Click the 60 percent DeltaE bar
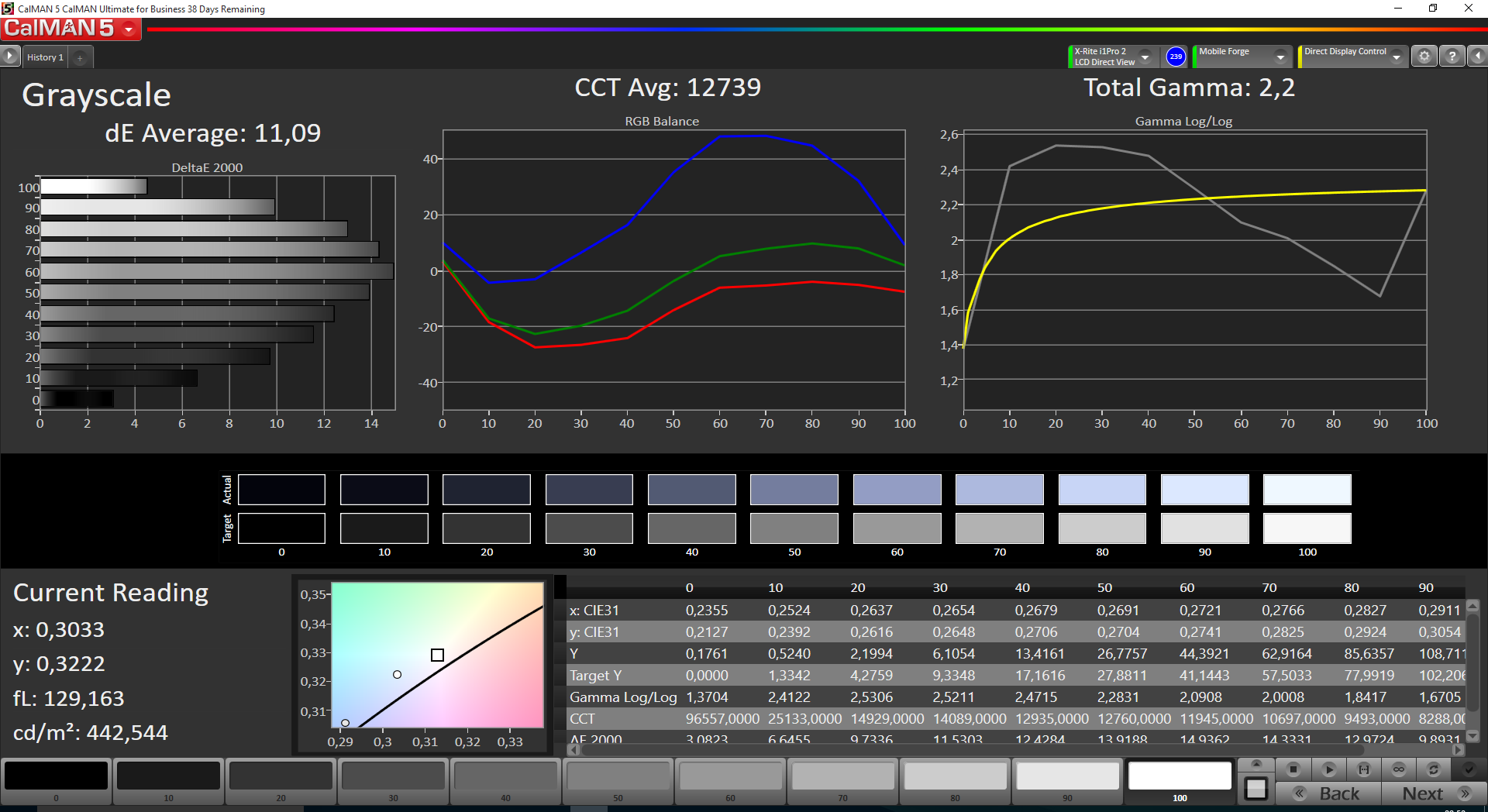 (217, 271)
